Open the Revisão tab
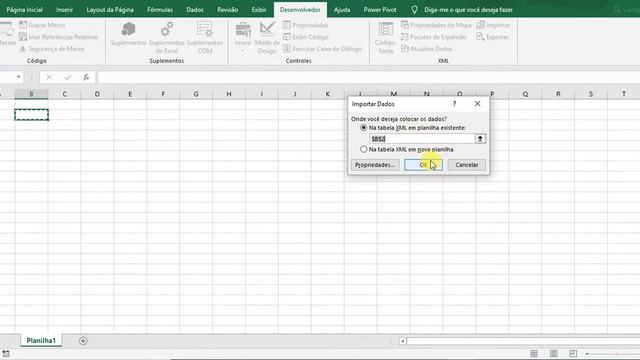Screen dimensions: 640x360 click(x=227, y=9)
